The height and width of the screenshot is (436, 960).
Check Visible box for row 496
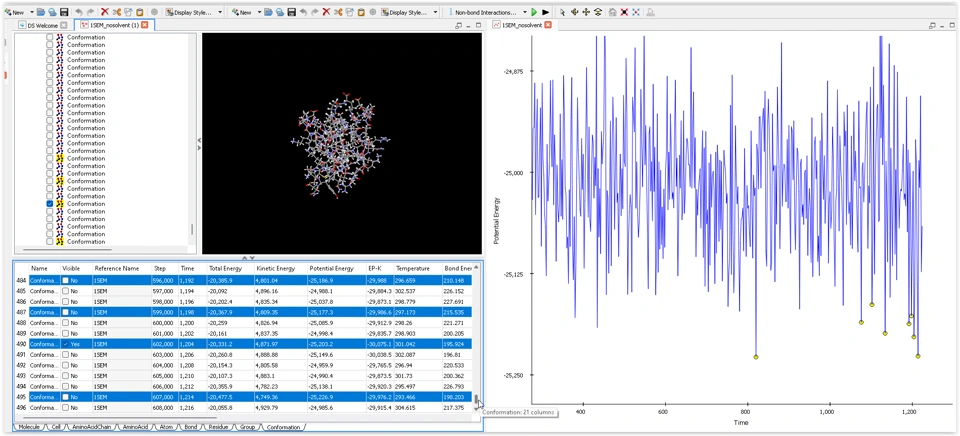(x=66, y=407)
